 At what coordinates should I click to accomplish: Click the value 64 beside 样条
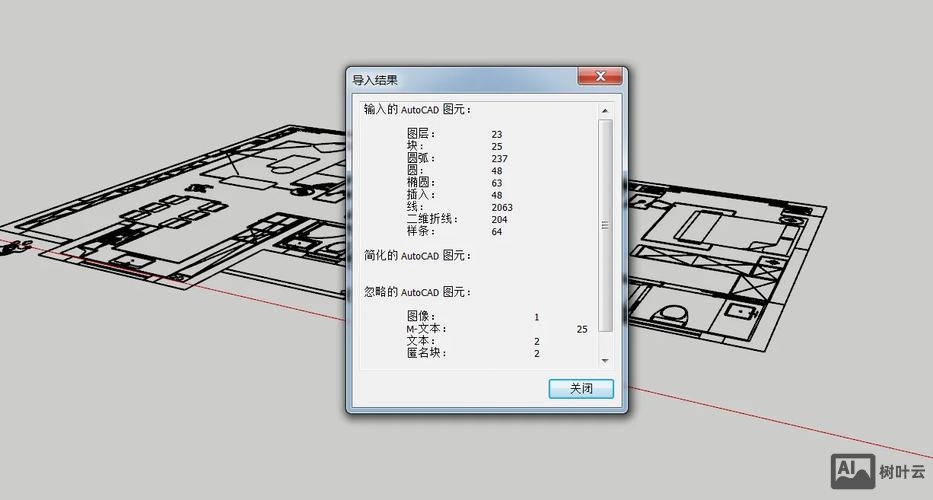[x=497, y=232]
